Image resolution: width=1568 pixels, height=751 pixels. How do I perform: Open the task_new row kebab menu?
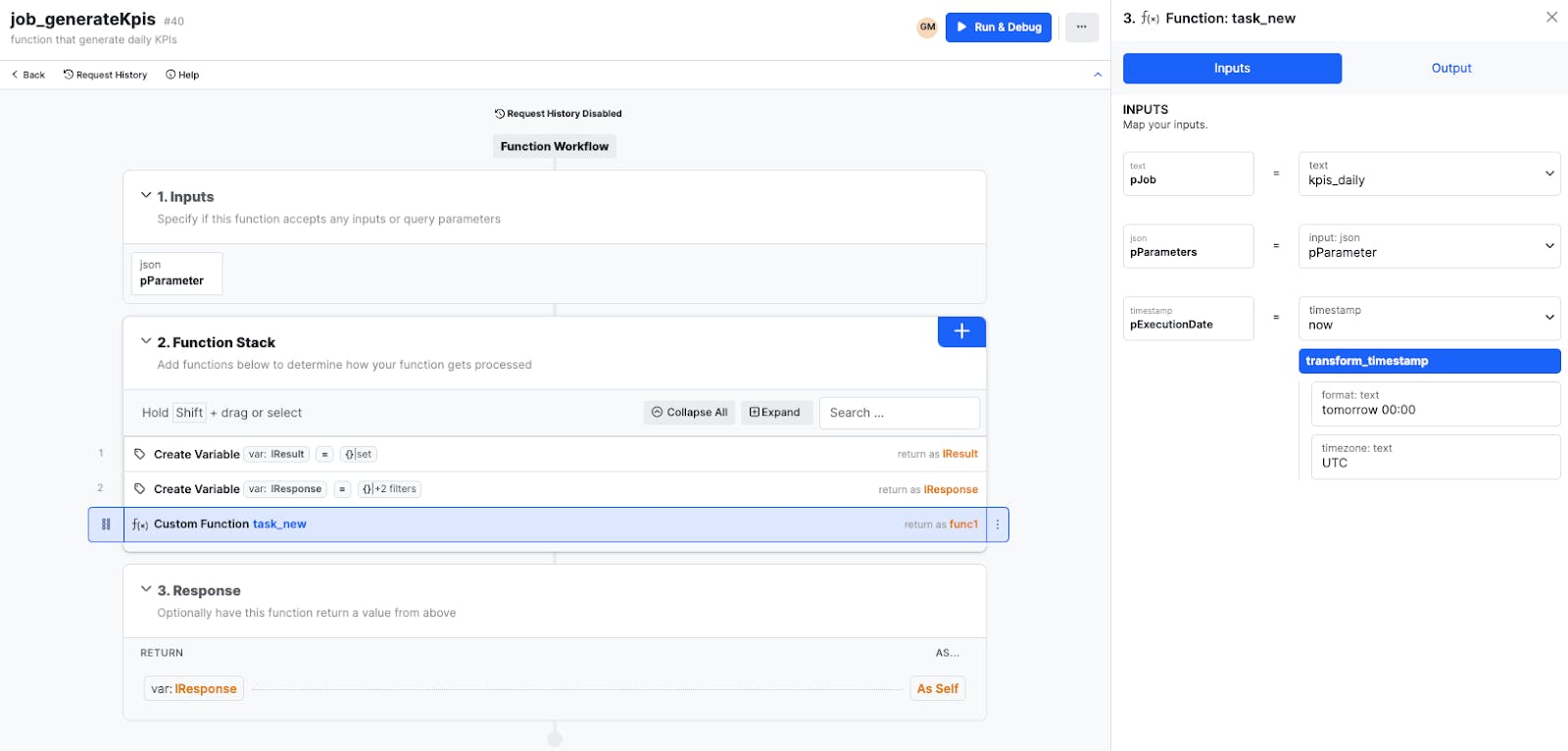tap(998, 525)
